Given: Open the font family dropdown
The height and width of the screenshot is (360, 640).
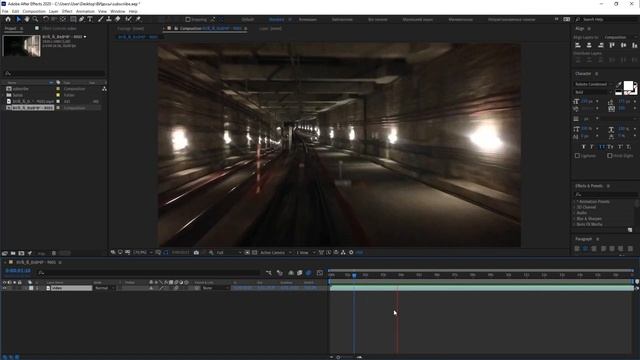Looking at the screenshot, I should pos(593,84).
